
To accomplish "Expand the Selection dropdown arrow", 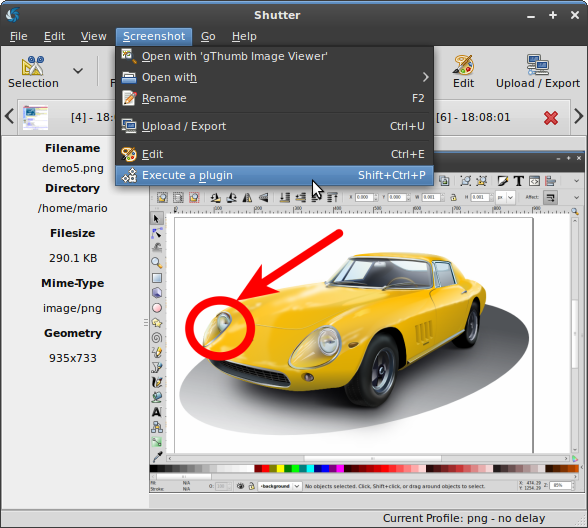I will point(78,70).
